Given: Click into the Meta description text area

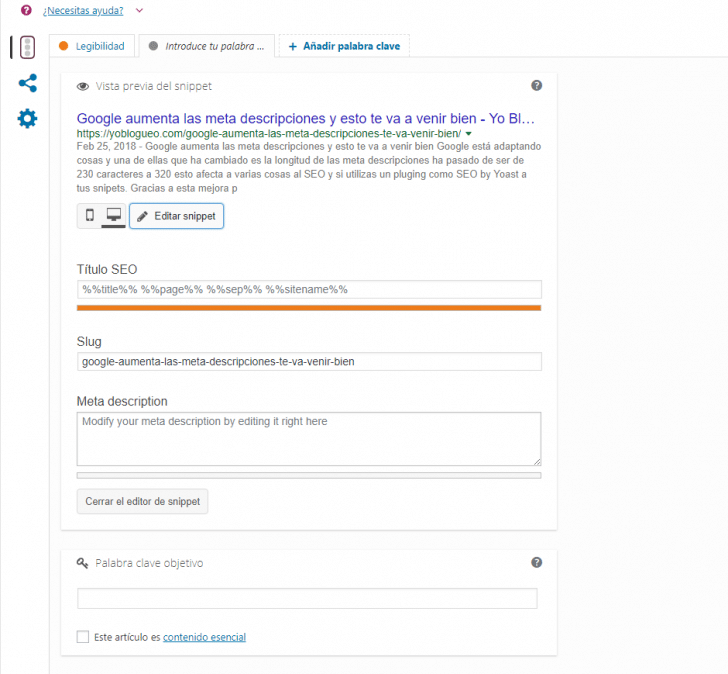Looking at the screenshot, I should click(309, 438).
